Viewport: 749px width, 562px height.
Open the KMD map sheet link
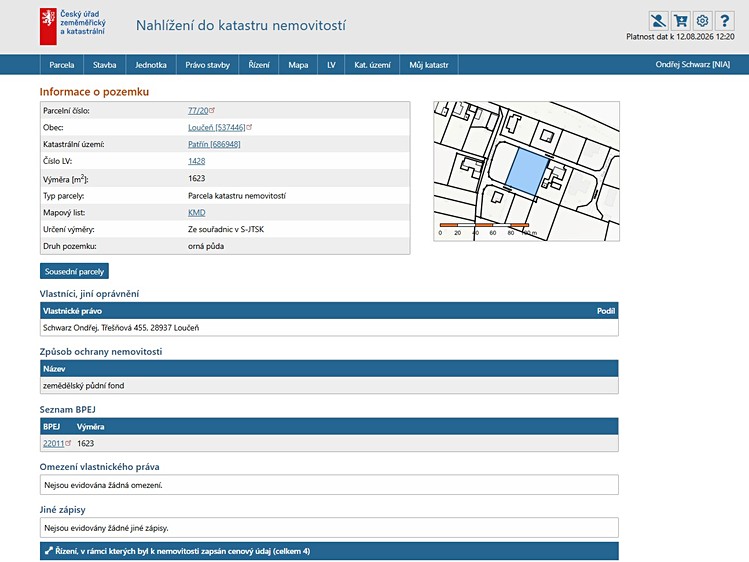[x=196, y=212]
